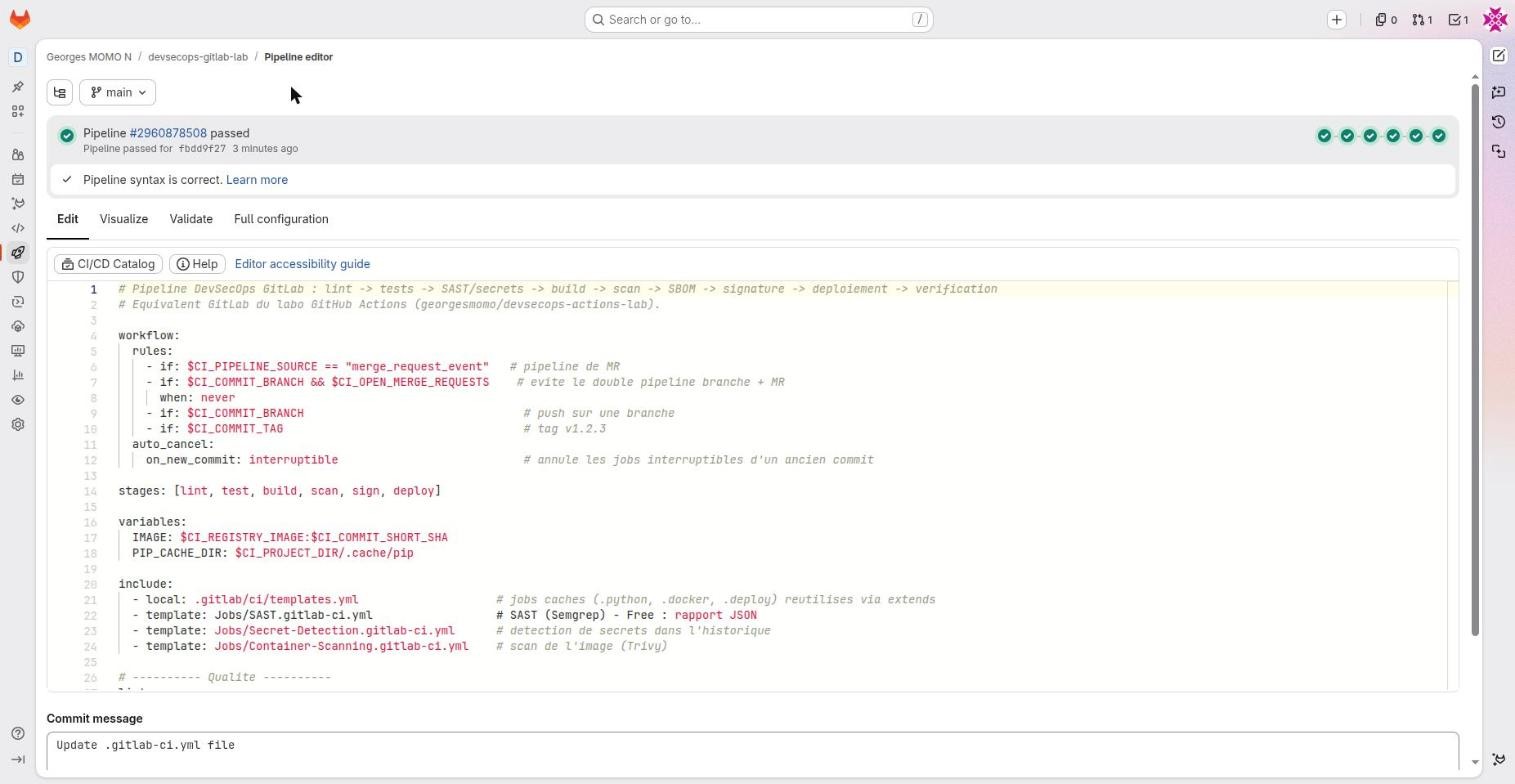Open the pinned items pin icon in sidebar
Image resolution: width=1515 pixels, height=784 pixels.
pos(17,87)
